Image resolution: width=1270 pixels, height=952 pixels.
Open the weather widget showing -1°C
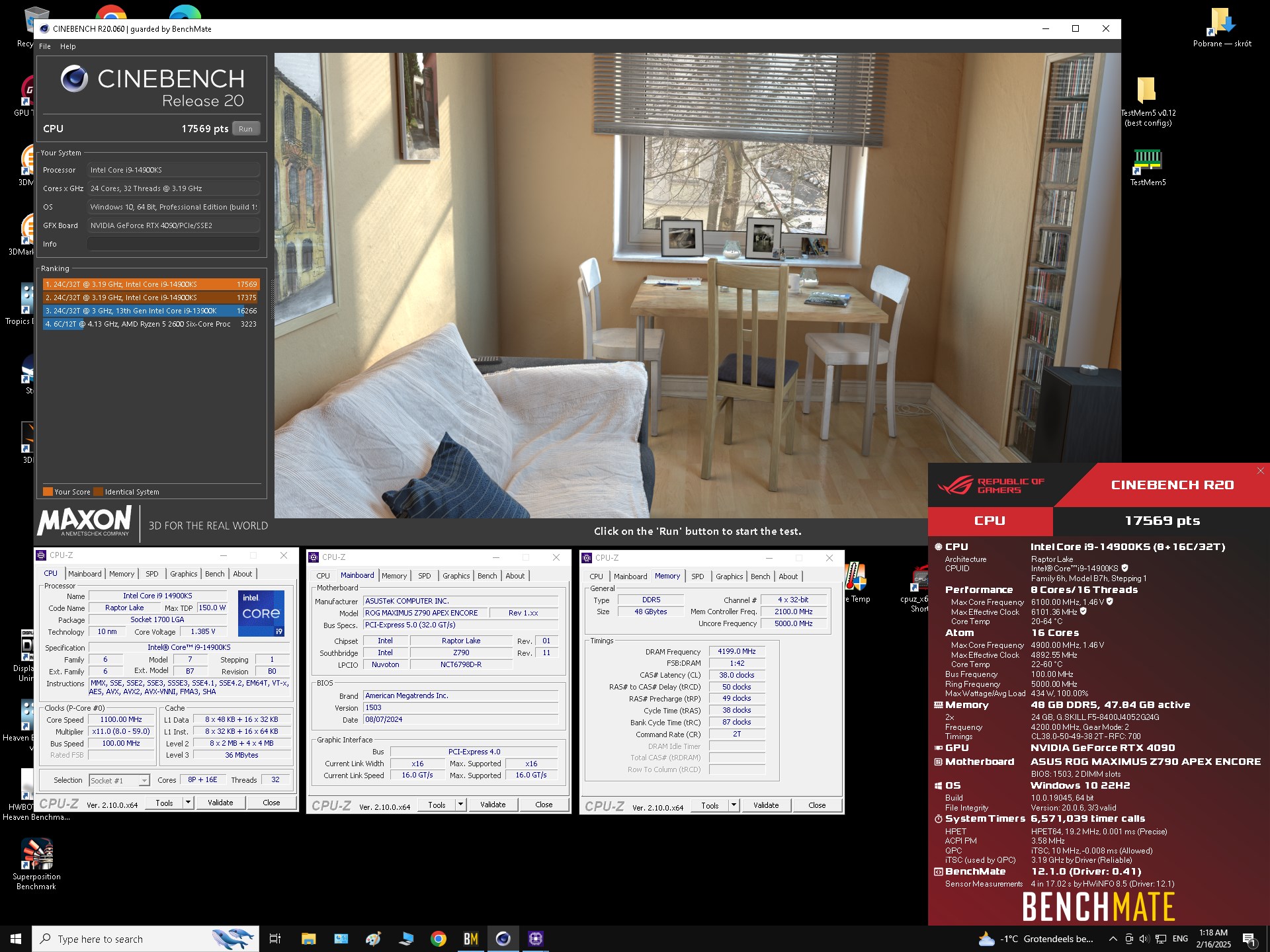pyautogui.click(x=1035, y=939)
